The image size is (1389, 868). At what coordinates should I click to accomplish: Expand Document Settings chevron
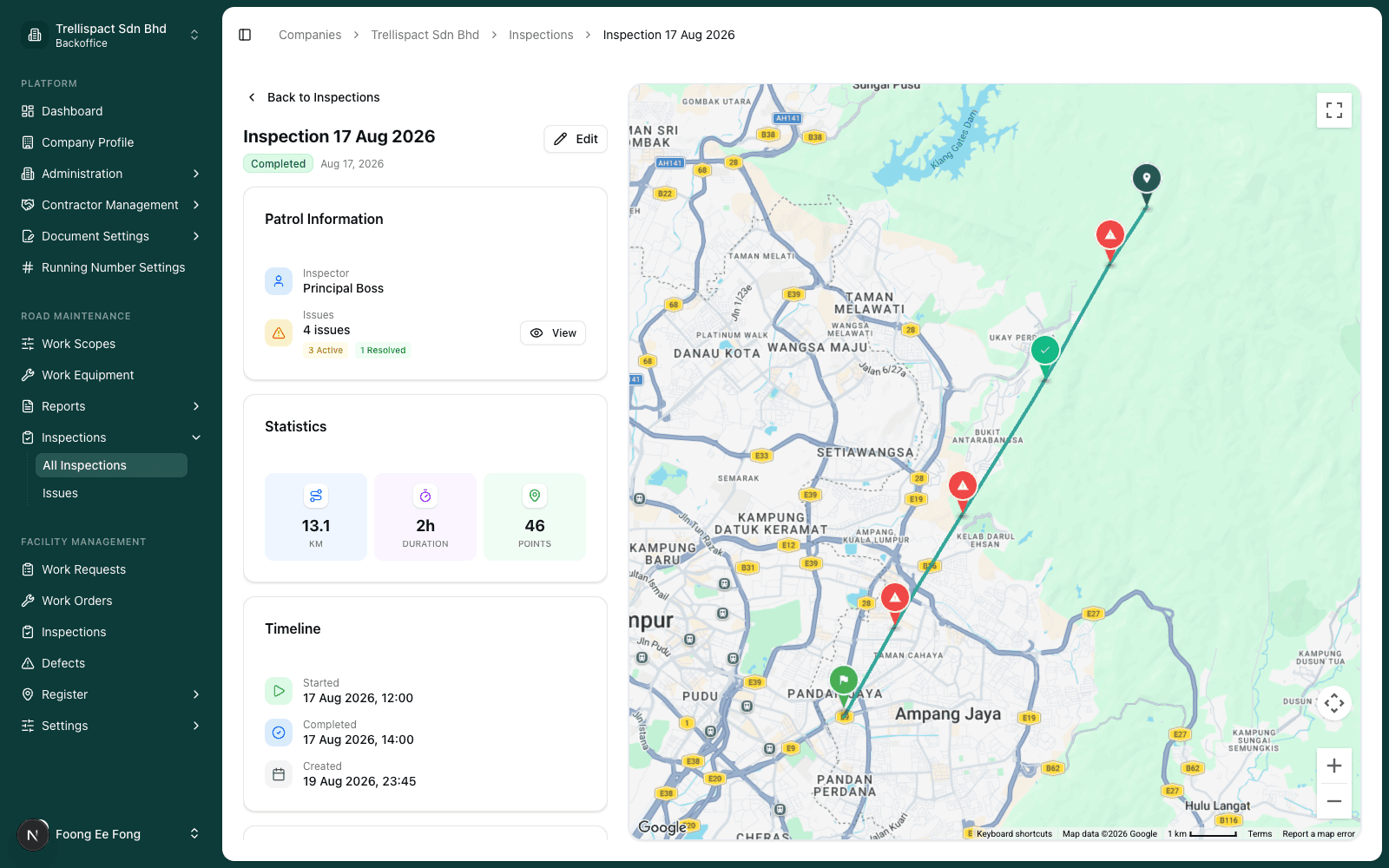[196, 236]
